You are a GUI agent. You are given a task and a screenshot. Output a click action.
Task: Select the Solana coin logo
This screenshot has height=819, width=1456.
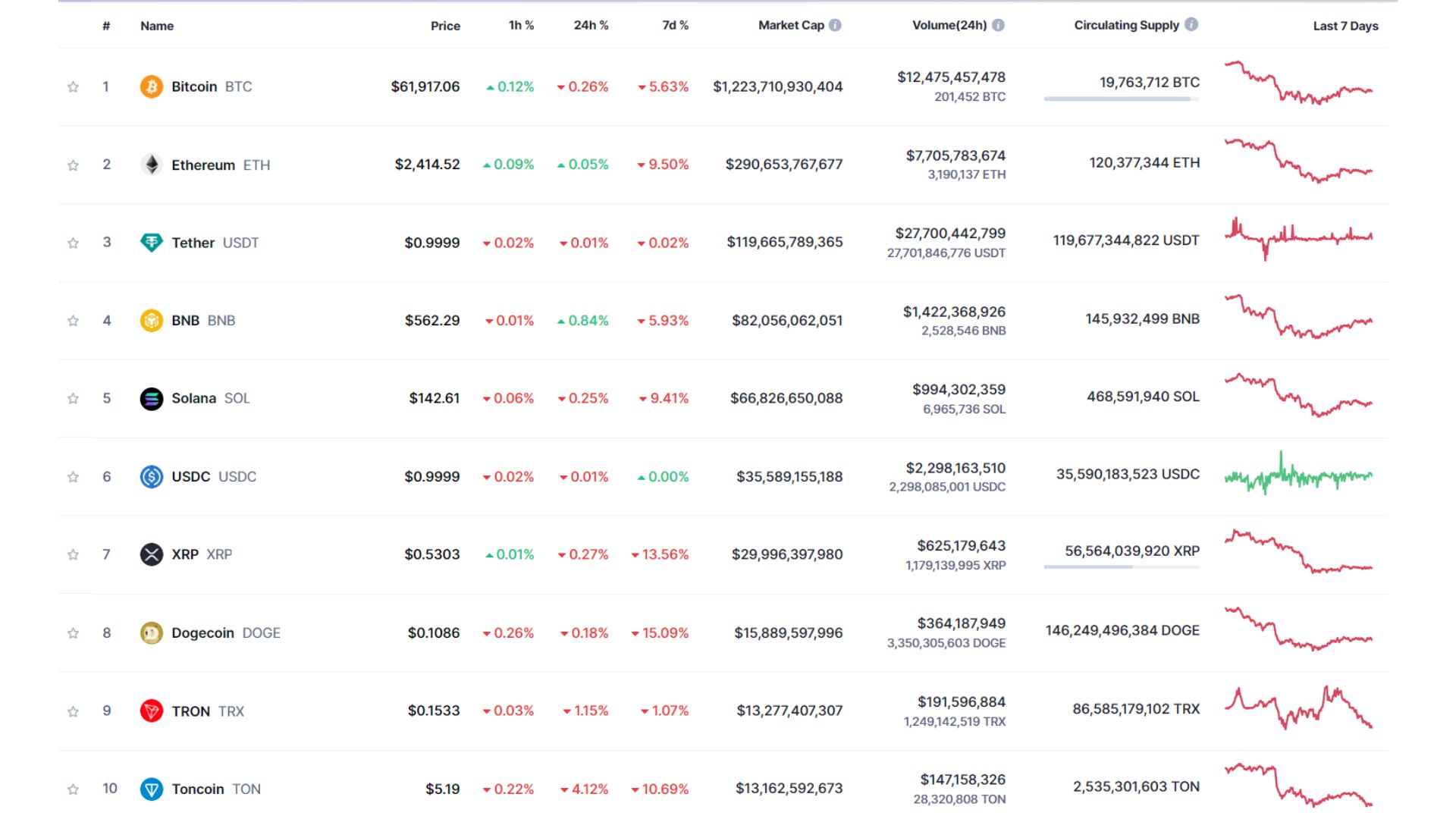(152, 398)
